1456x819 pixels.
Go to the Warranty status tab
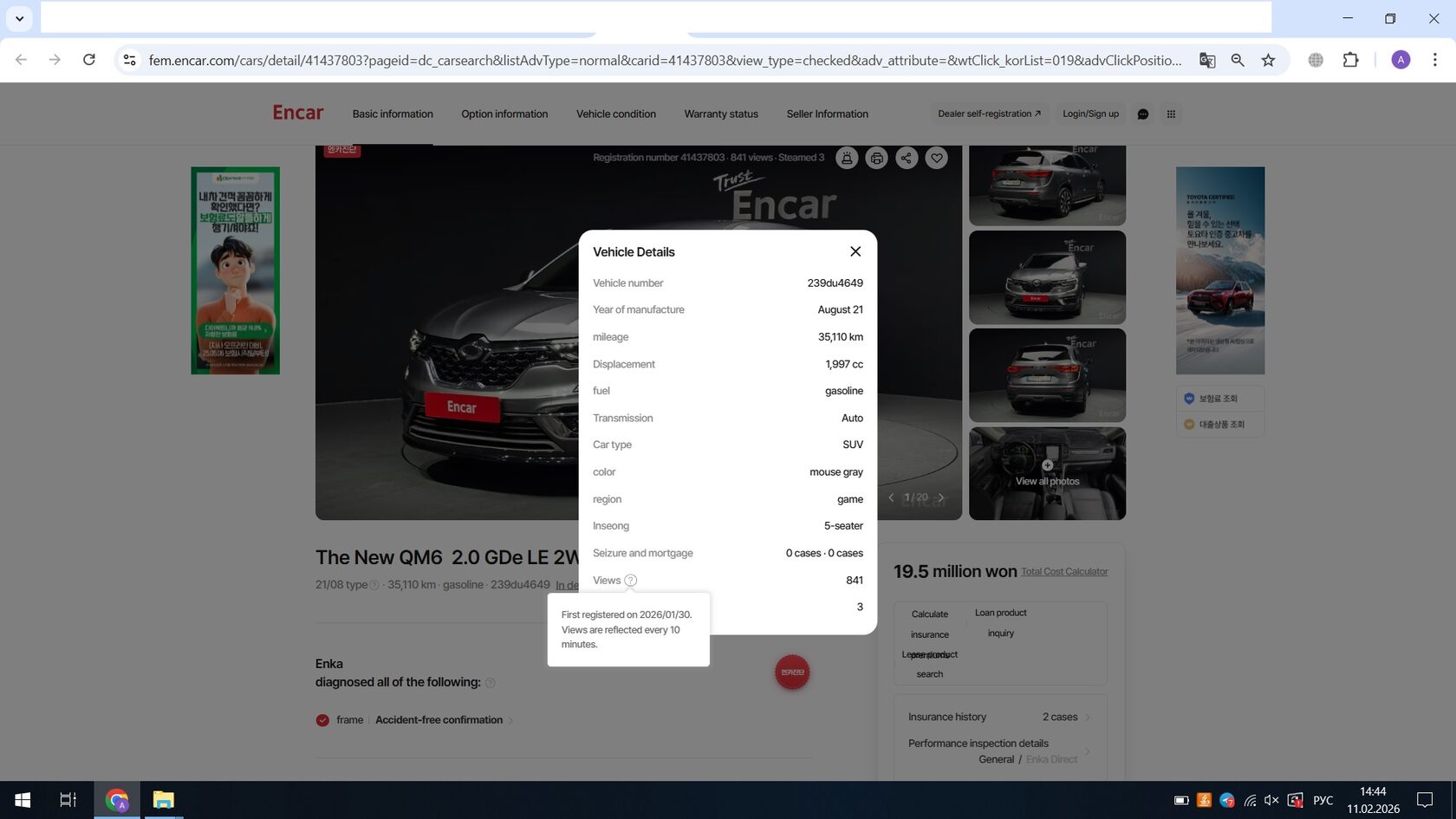pos(721,114)
